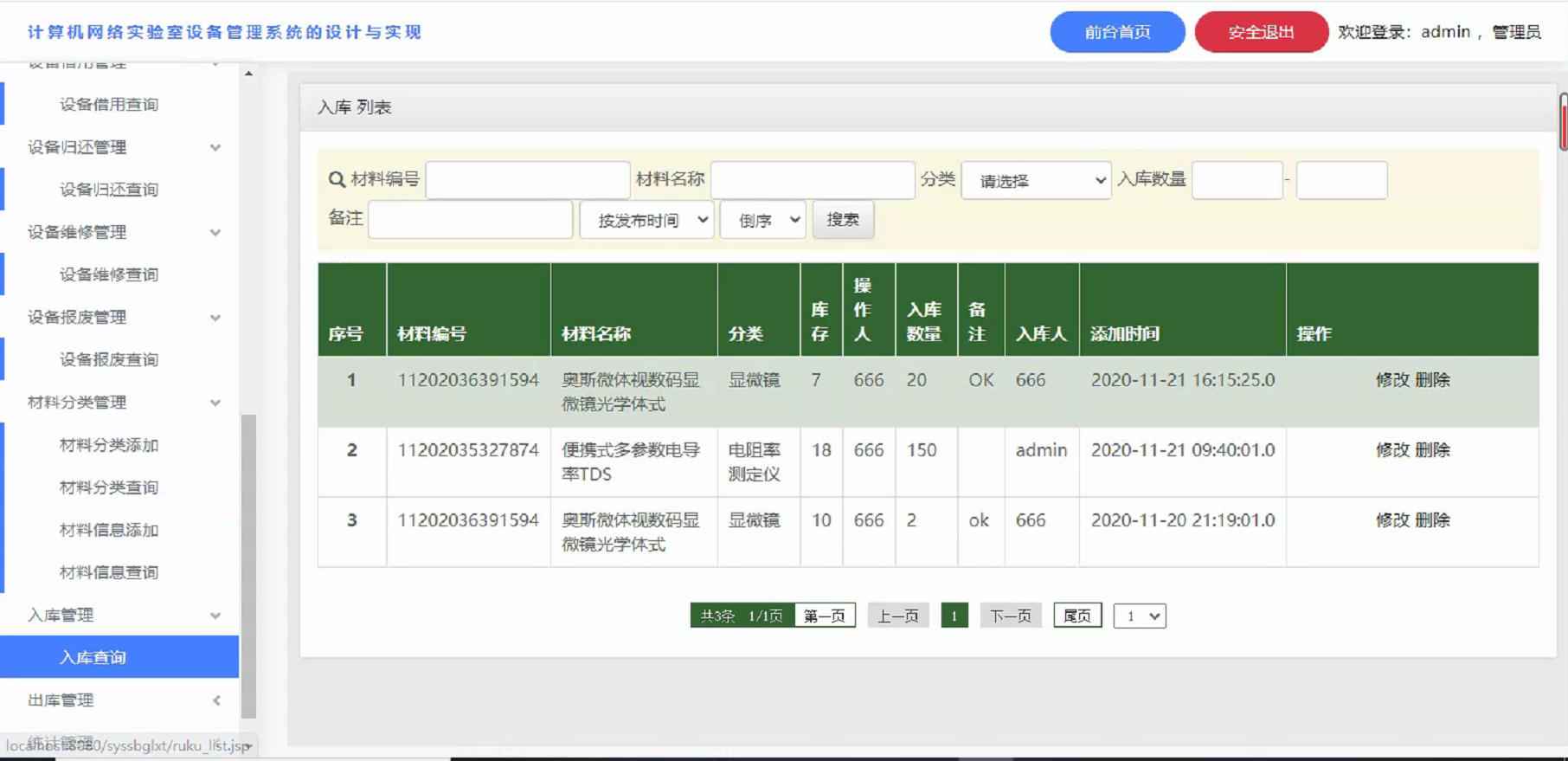
Task: Click timestamp 2020-11-21 16:15:25.0
Action: pyautogui.click(x=1183, y=380)
